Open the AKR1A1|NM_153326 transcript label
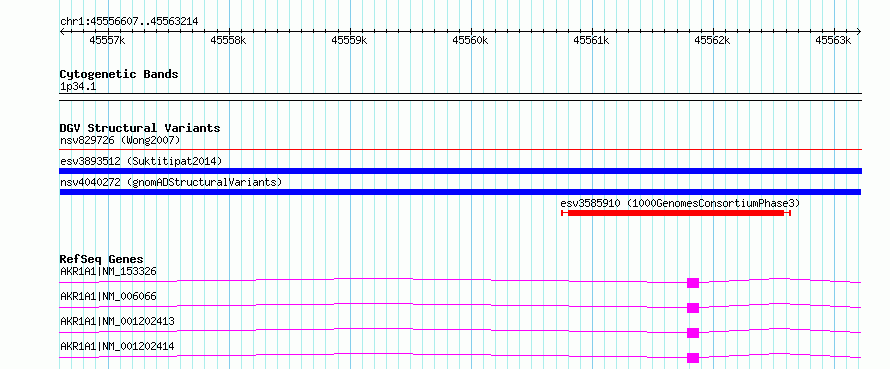890x369 pixels. [108, 271]
